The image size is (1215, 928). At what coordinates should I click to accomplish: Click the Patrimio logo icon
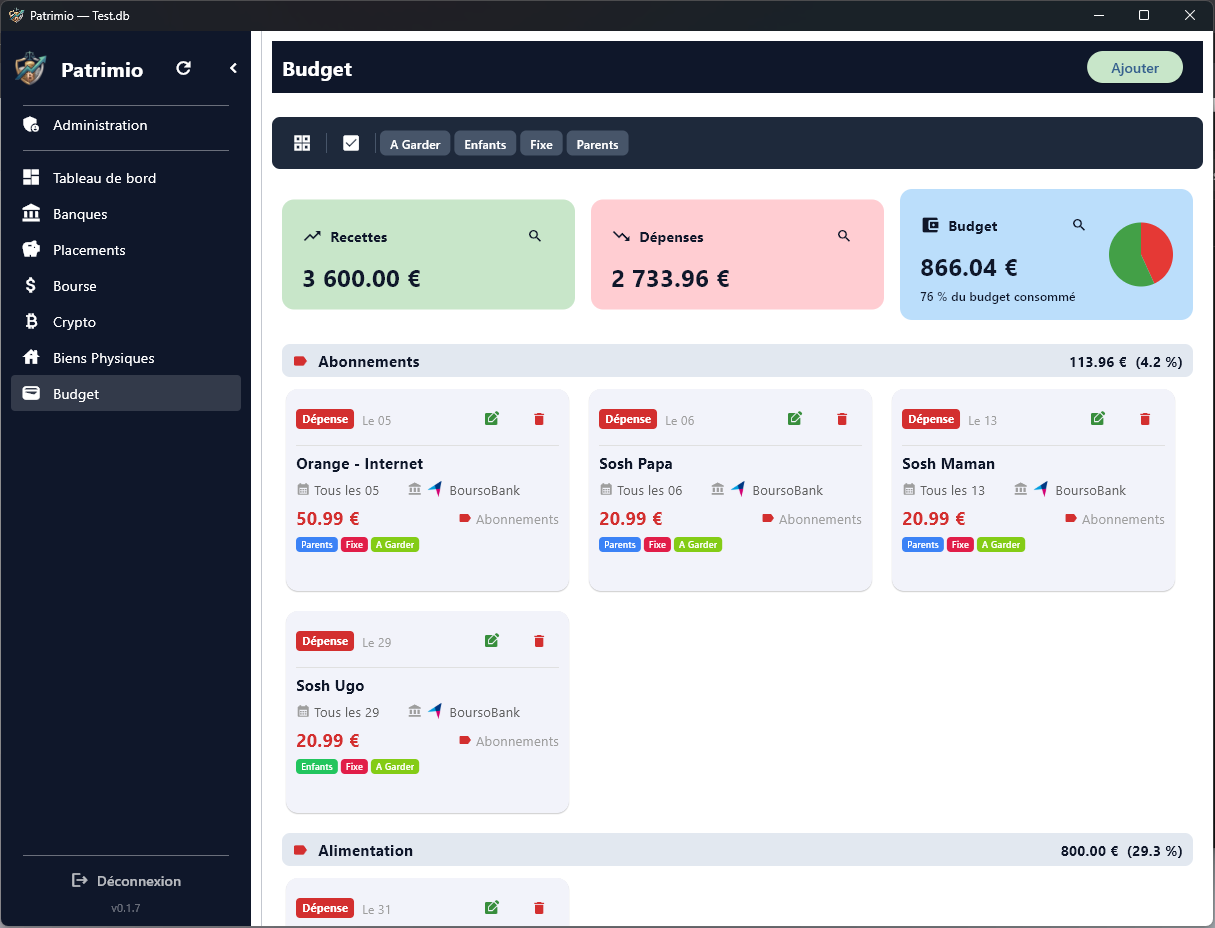[x=30, y=68]
